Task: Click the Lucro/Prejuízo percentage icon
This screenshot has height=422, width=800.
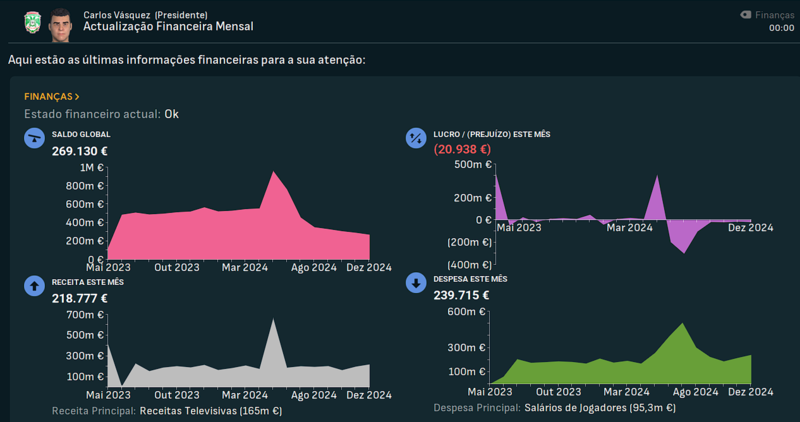Action: [416, 138]
